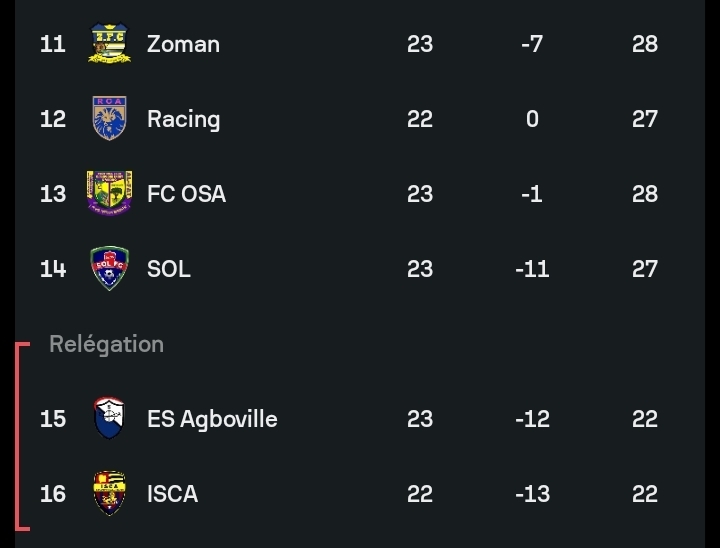The height and width of the screenshot is (548, 720).
Task: Select the FC OSA team name
Action: click(x=186, y=194)
